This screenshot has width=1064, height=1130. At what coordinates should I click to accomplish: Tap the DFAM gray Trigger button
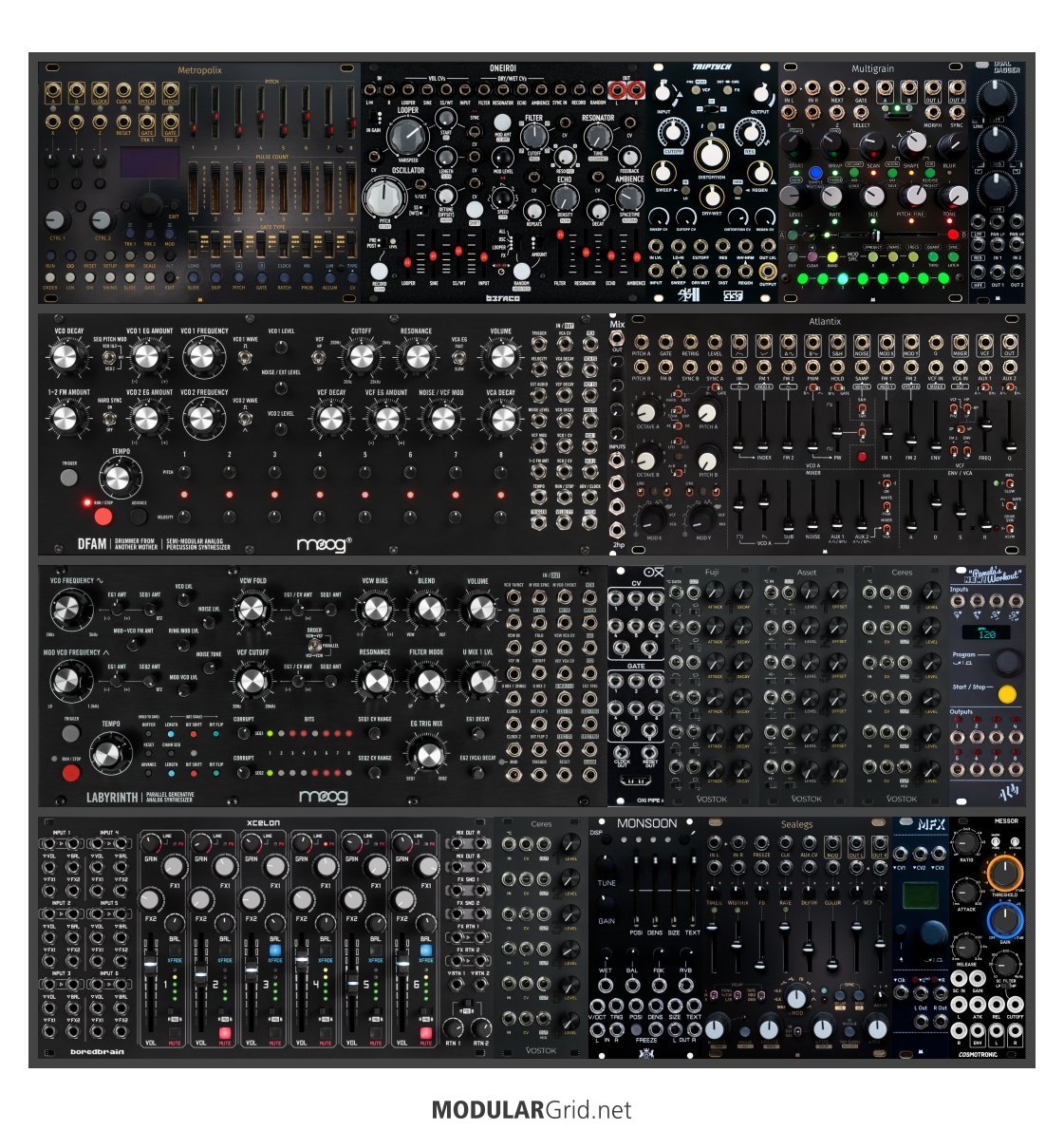click(69, 477)
